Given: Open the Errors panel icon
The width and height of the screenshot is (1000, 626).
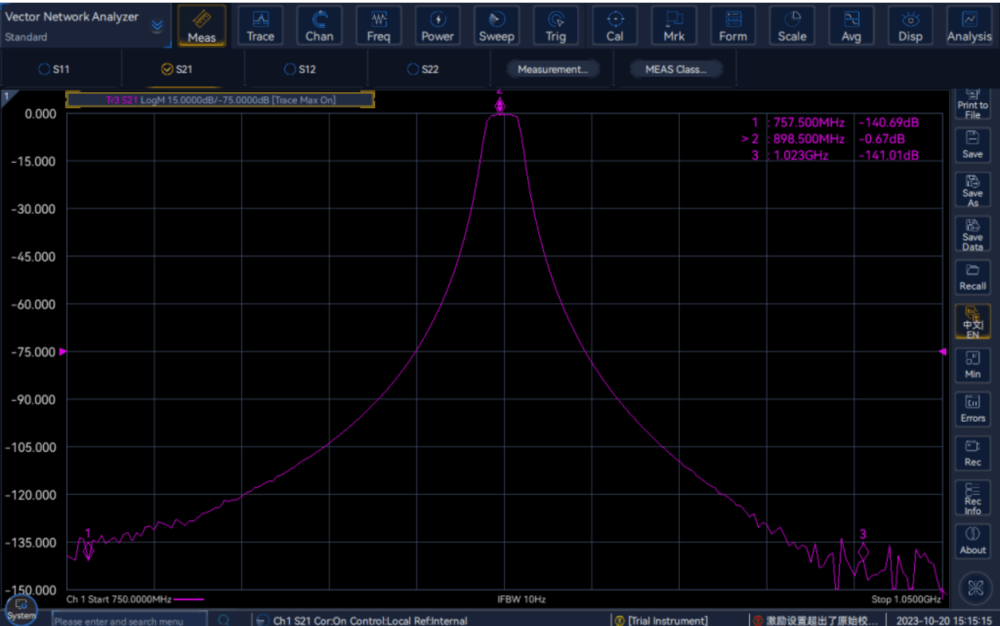Looking at the screenshot, I should (x=972, y=409).
